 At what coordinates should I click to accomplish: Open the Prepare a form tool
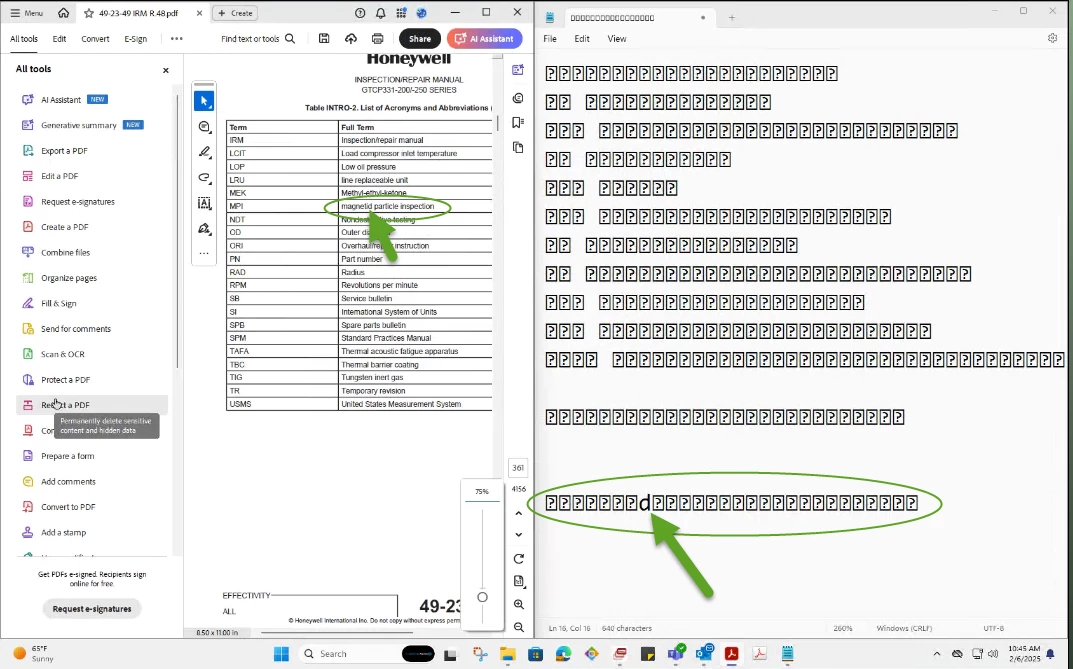coord(67,456)
